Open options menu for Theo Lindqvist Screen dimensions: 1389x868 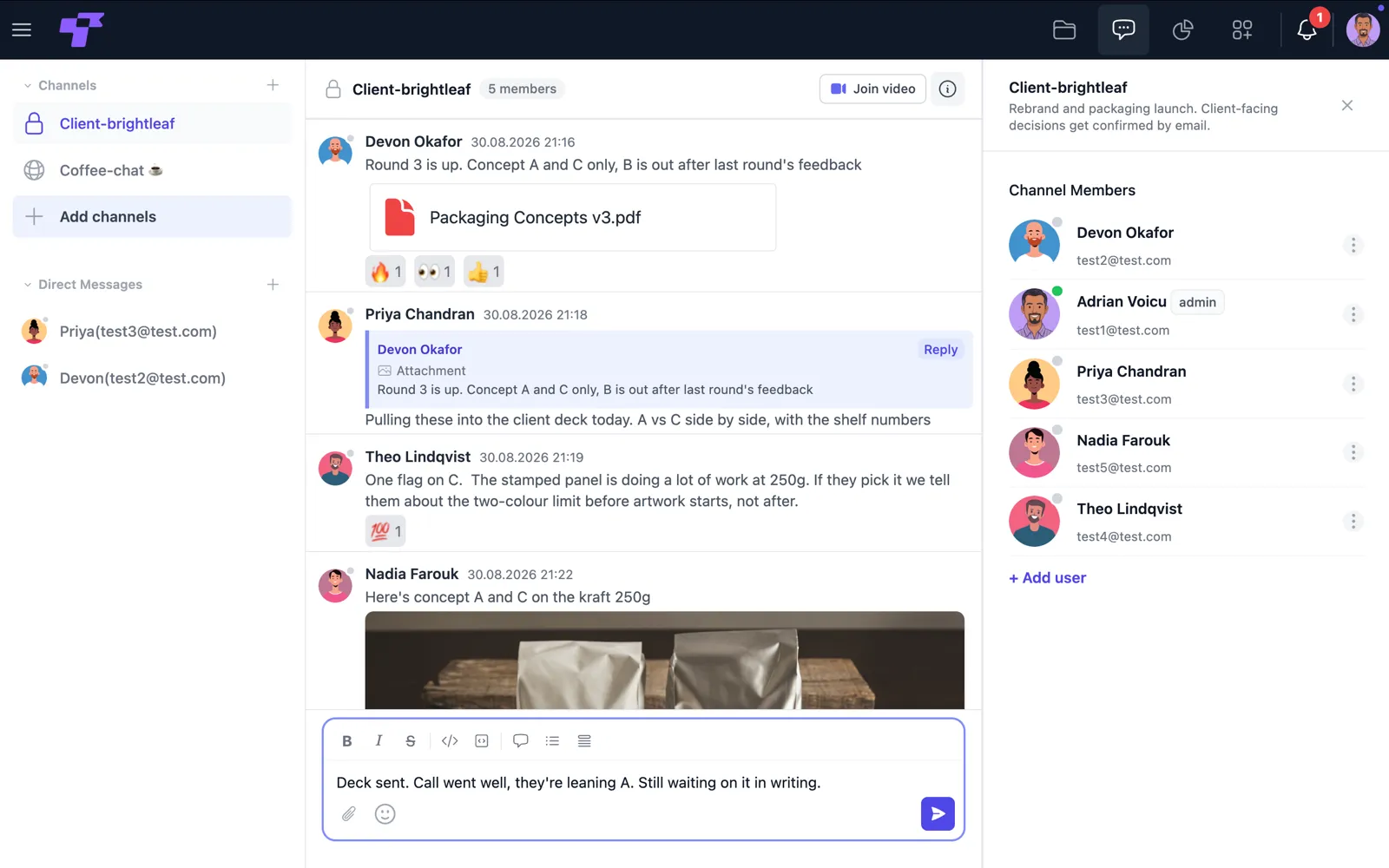point(1353,521)
